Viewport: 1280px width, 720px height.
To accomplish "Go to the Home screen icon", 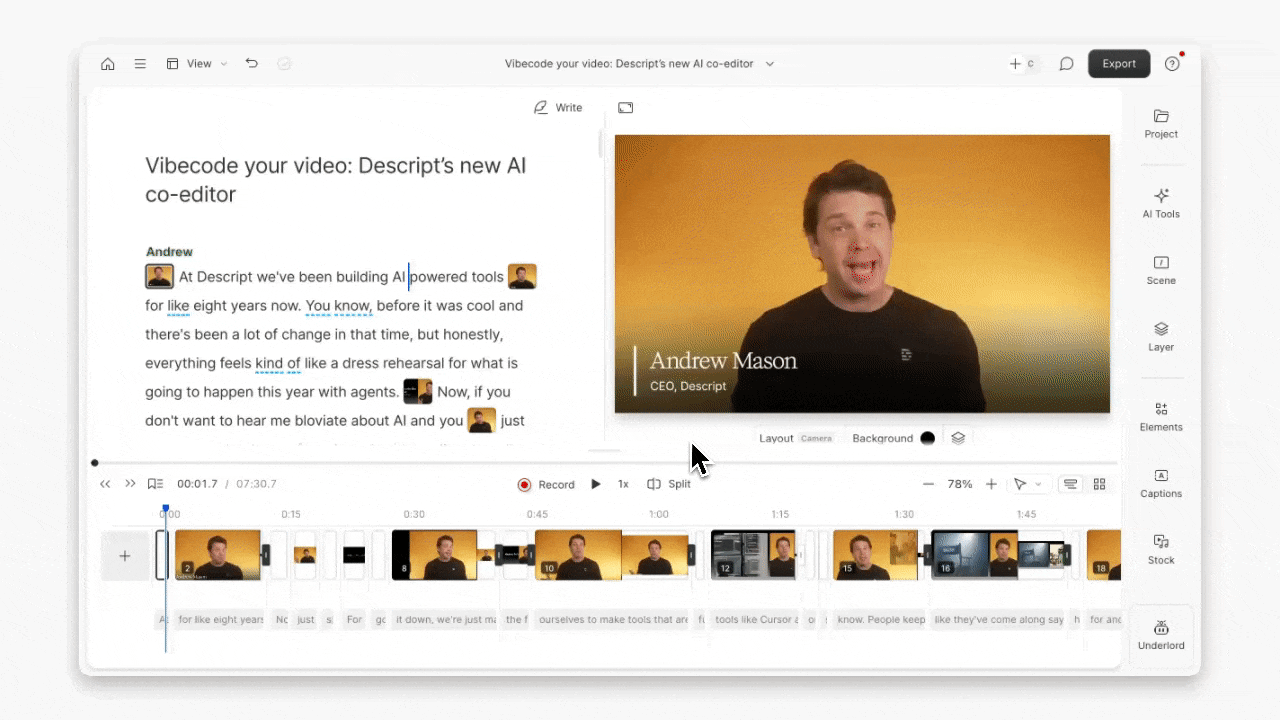I will [108, 64].
